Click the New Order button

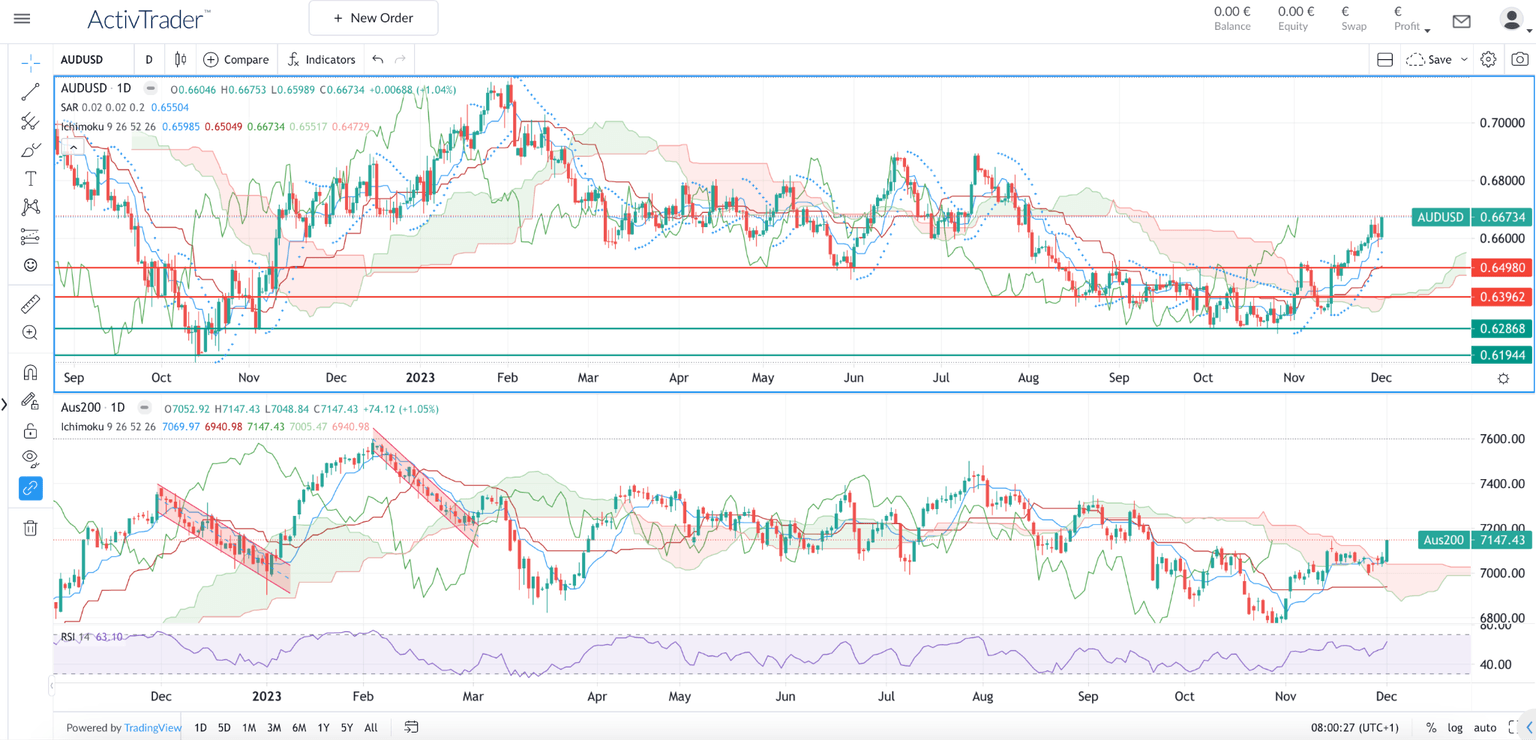[373, 18]
